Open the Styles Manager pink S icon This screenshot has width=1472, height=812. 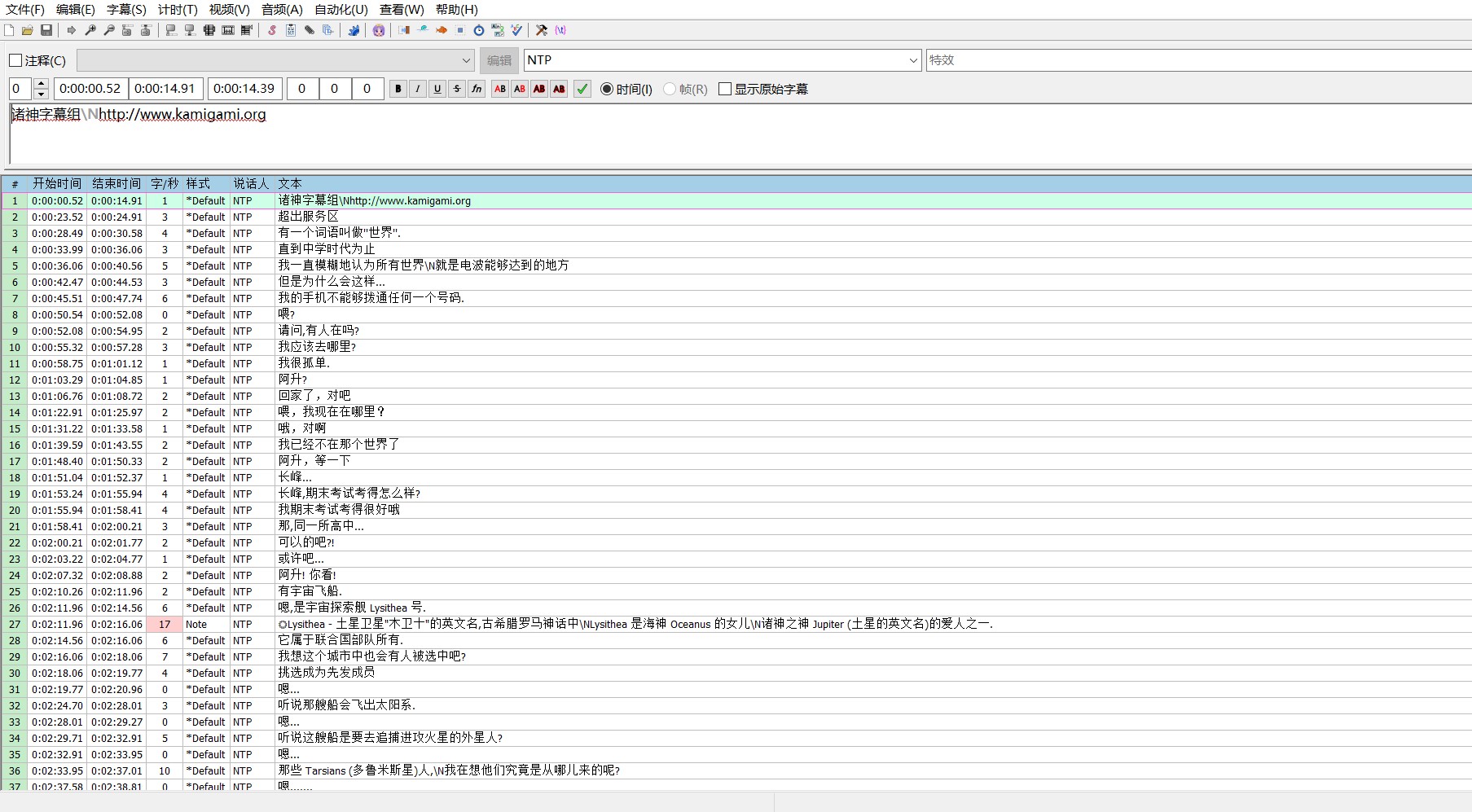click(272, 30)
